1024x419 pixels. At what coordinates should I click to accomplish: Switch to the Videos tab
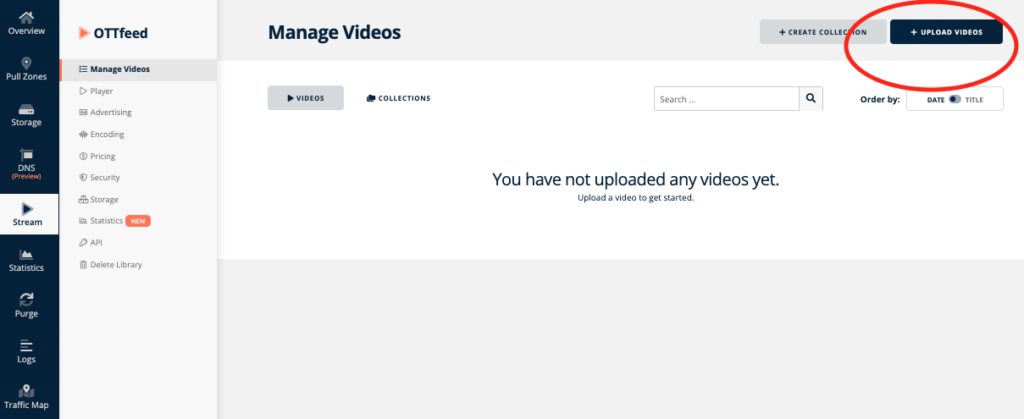(306, 98)
